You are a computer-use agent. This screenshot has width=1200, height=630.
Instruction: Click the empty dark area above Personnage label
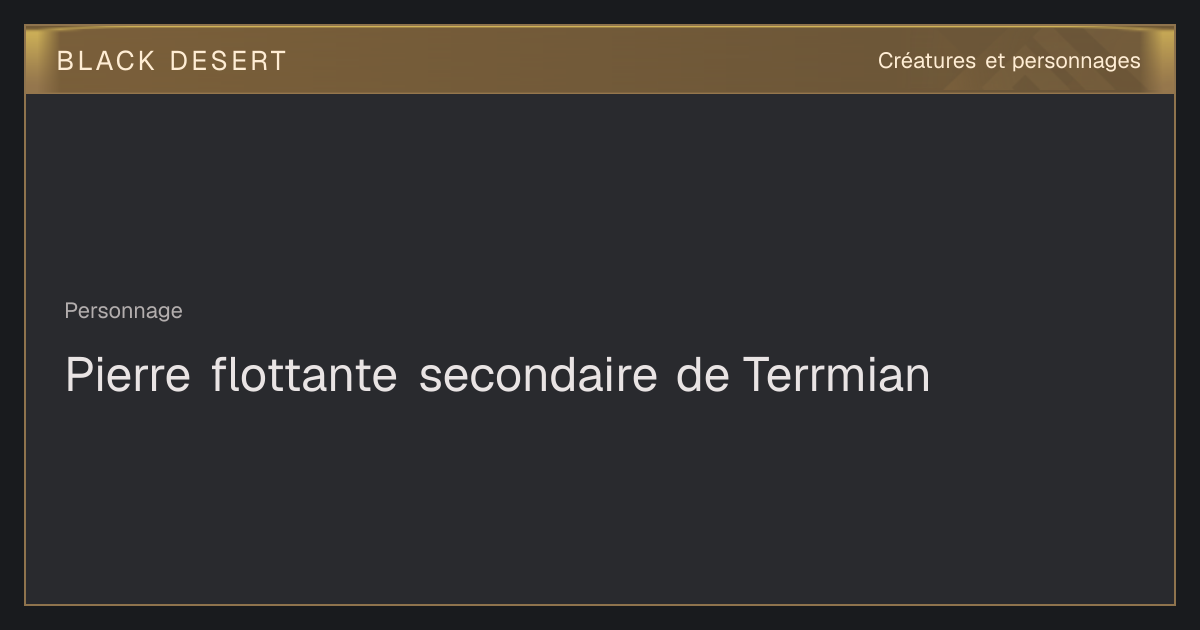[600, 195]
